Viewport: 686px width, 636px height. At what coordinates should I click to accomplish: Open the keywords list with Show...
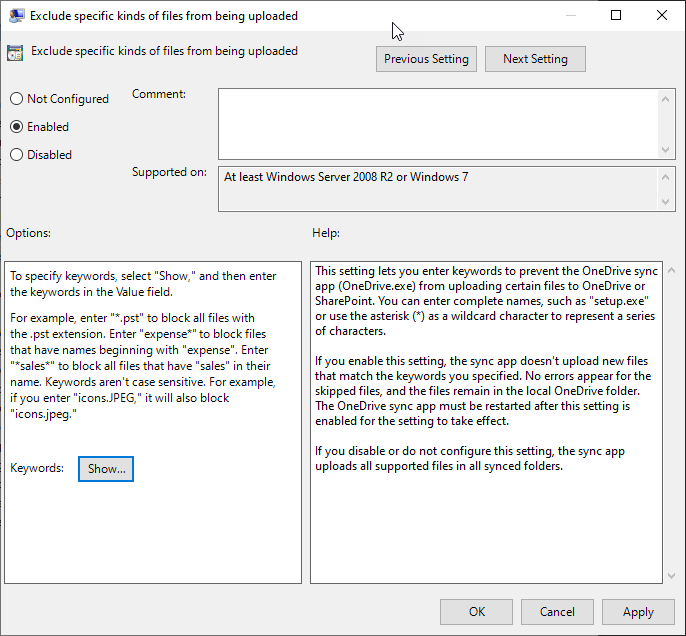106,468
